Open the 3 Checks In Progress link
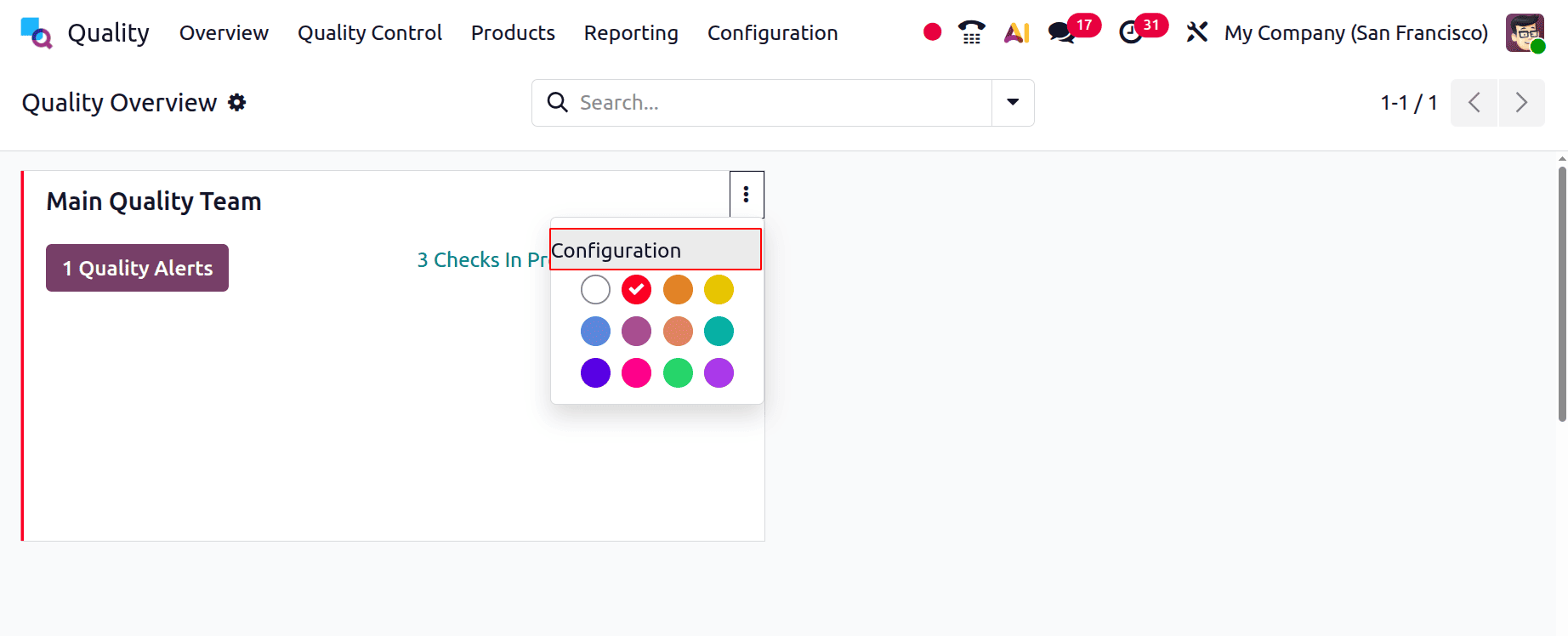 tap(483, 259)
